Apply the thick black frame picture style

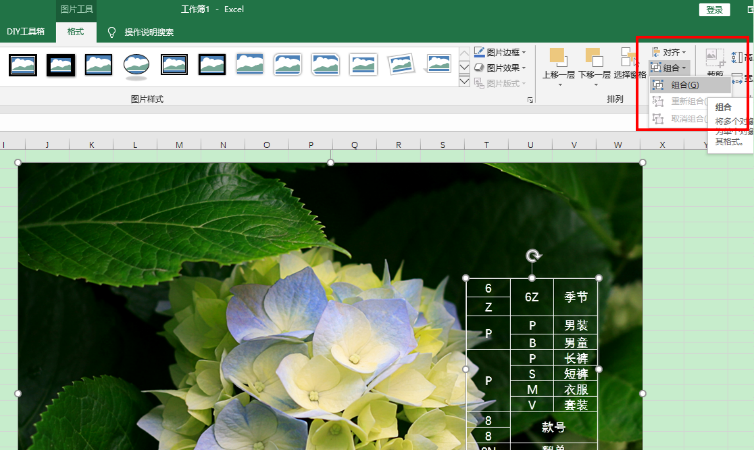[x=61, y=65]
